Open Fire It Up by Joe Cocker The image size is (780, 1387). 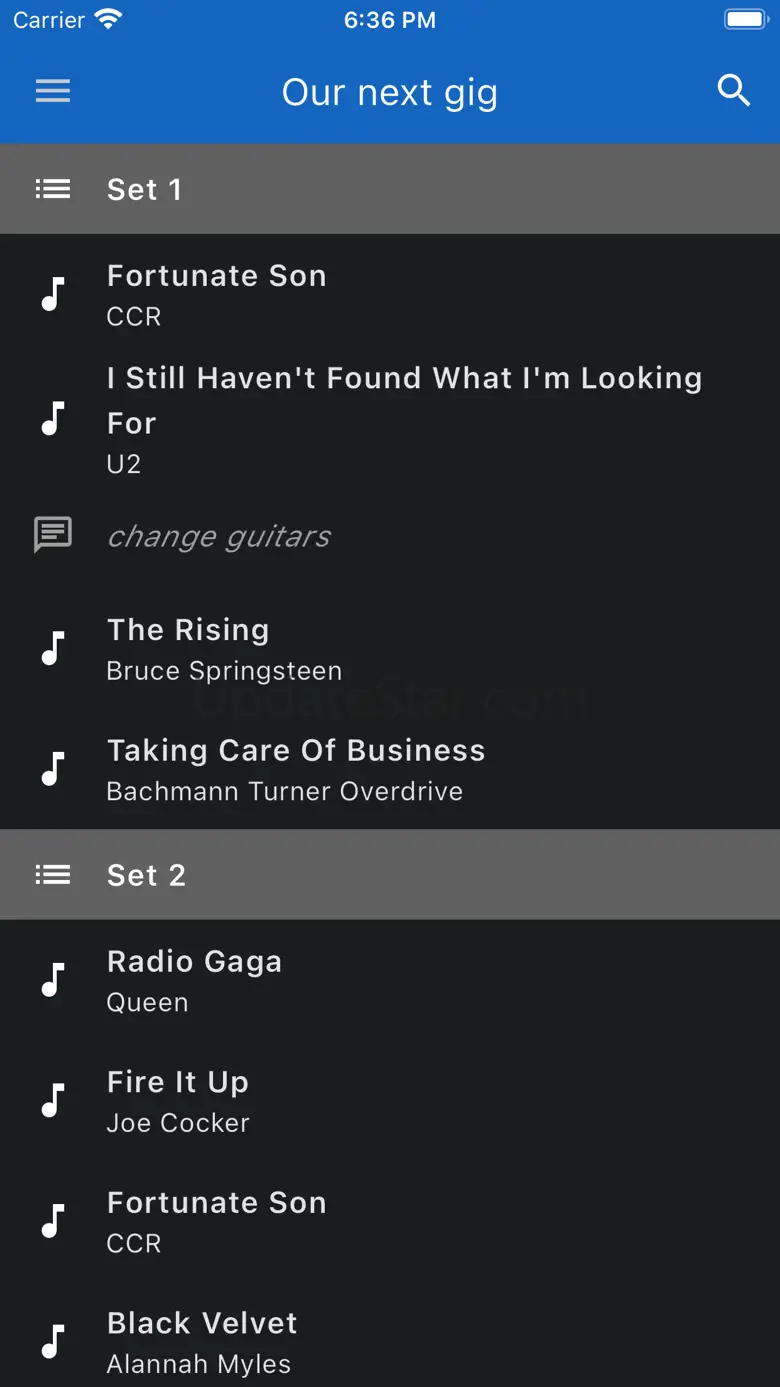[178, 1100]
